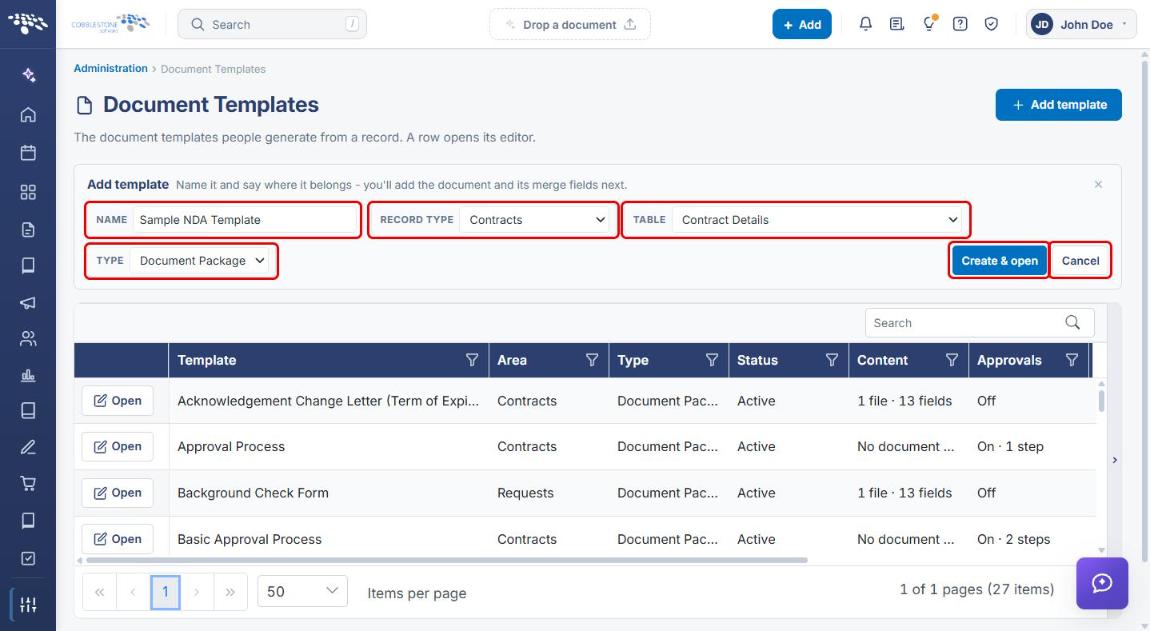Open the megaphone icon in sidebar

pyautogui.click(x=28, y=302)
